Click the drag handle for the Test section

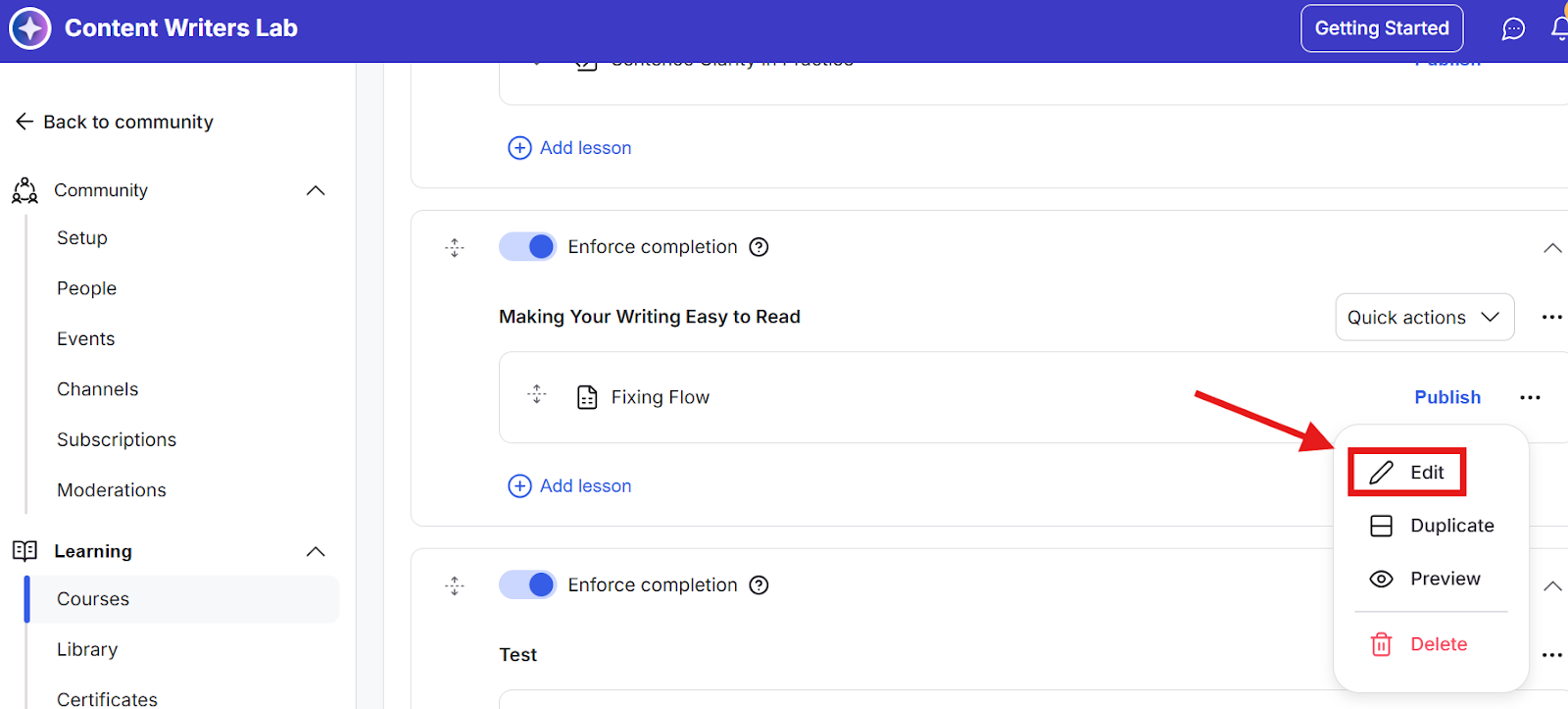[x=454, y=585]
